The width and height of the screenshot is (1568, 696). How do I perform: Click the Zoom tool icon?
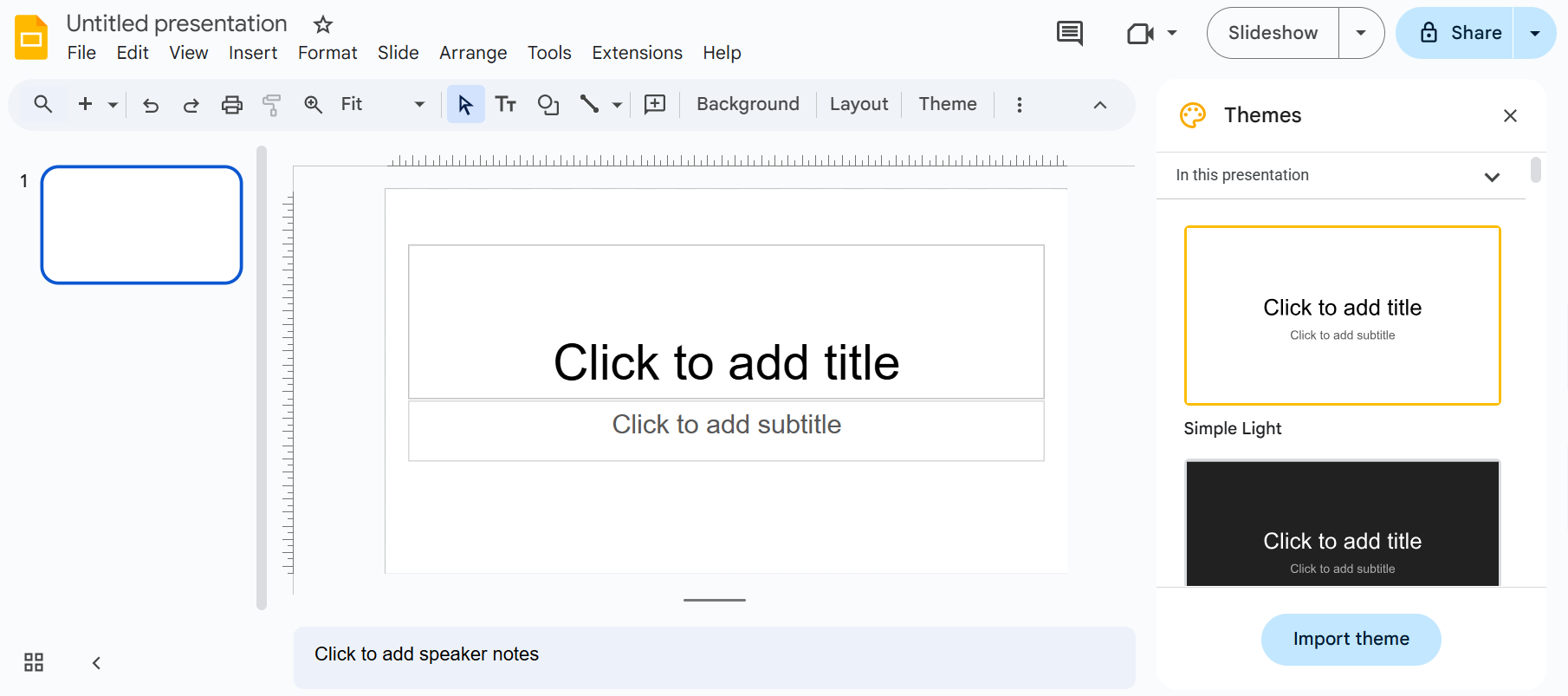tap(313, 105)
